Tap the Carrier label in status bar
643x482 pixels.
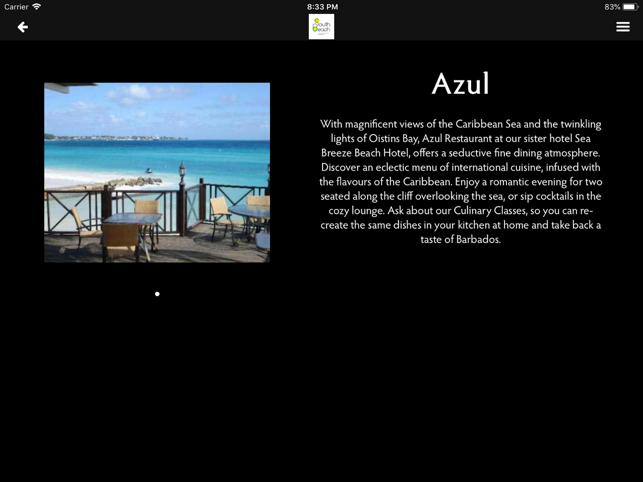(x=16, y=7)
